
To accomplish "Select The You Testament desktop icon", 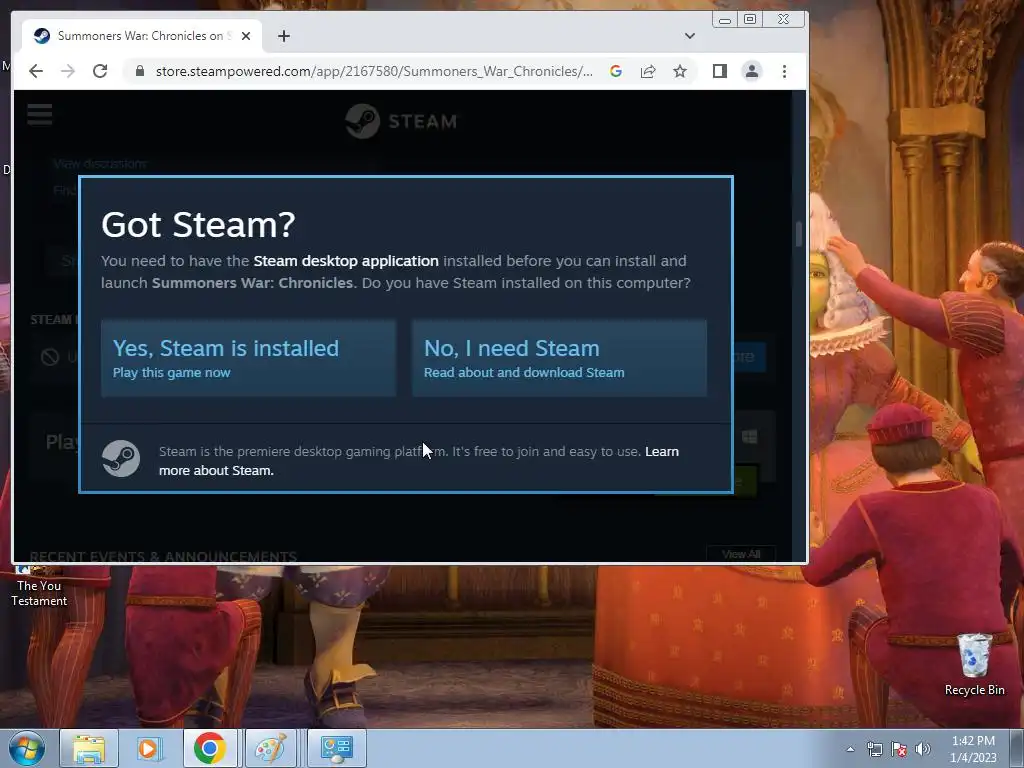I will pyautogui.click(x=39, y=586).
